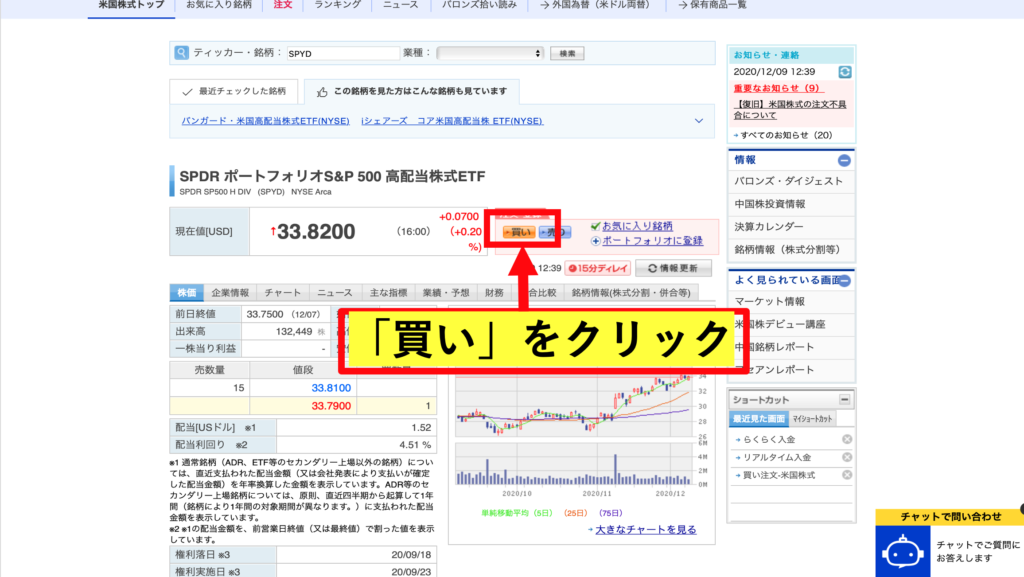Click the thumbs-up icon on related stocks tab

322,92
